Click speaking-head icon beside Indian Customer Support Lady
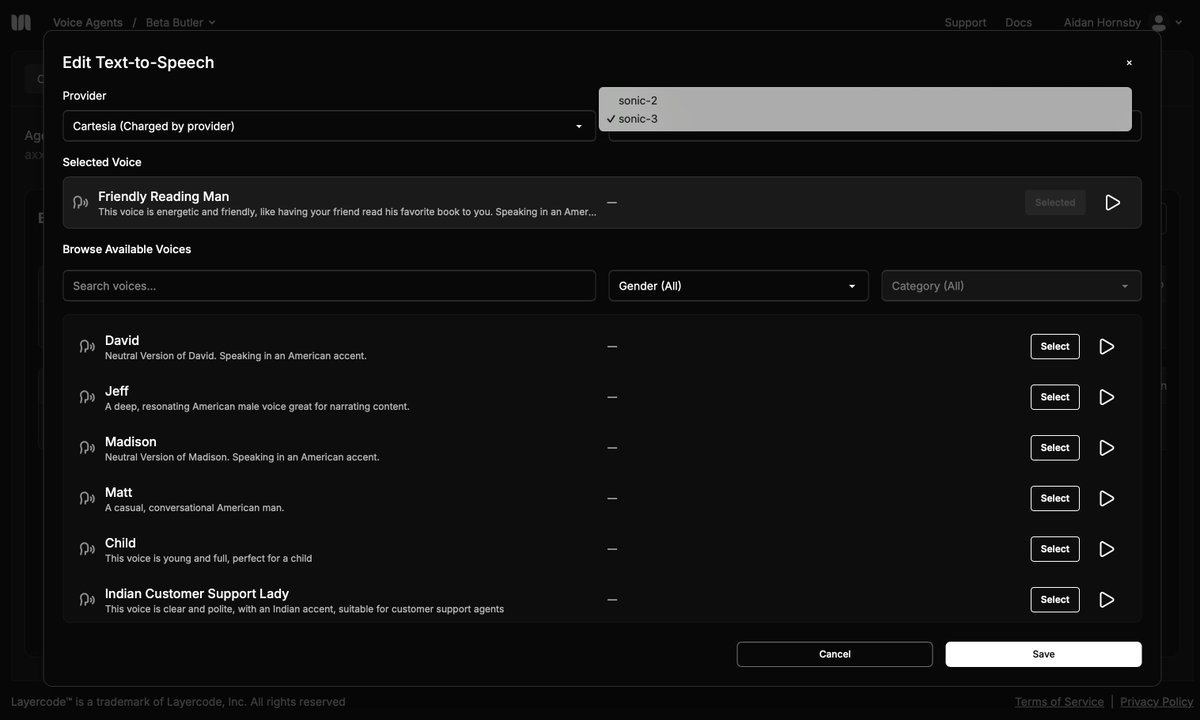Screen dimensions: 1200x720 pyautogui.click(x=87, y=600)
